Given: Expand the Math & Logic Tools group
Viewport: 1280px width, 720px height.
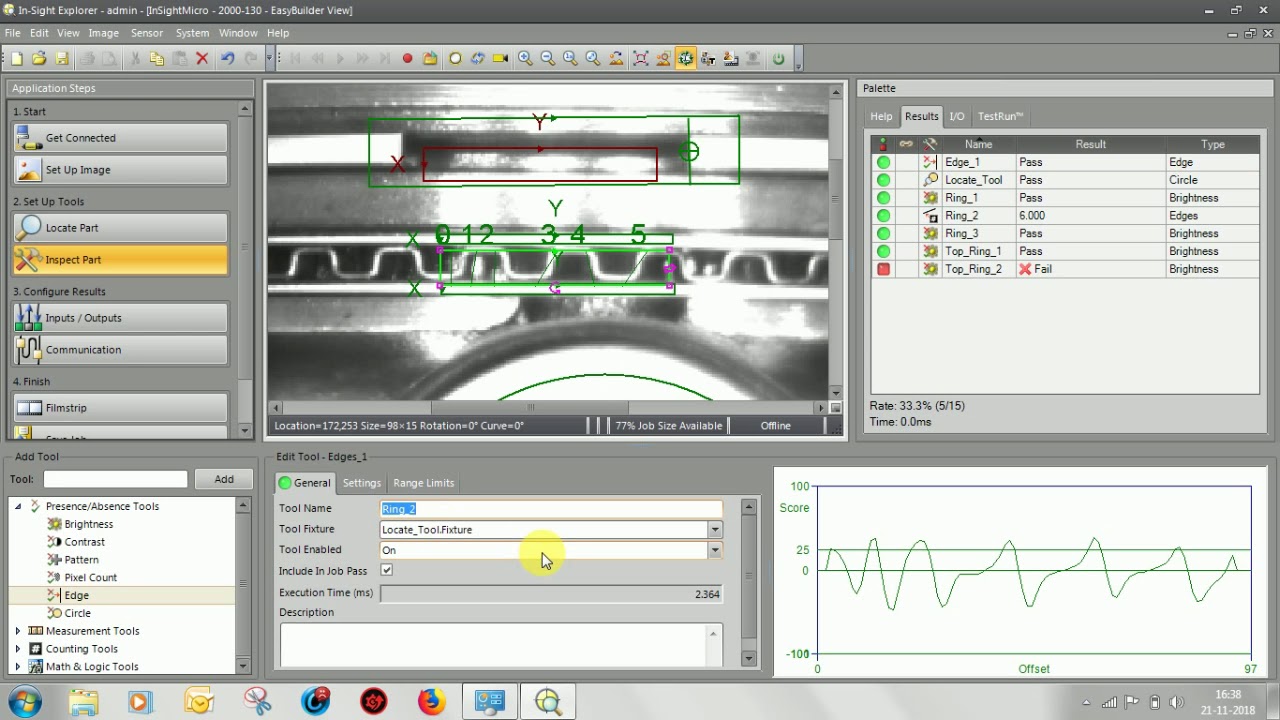Looking at the screenshot, I should [18, 667].
